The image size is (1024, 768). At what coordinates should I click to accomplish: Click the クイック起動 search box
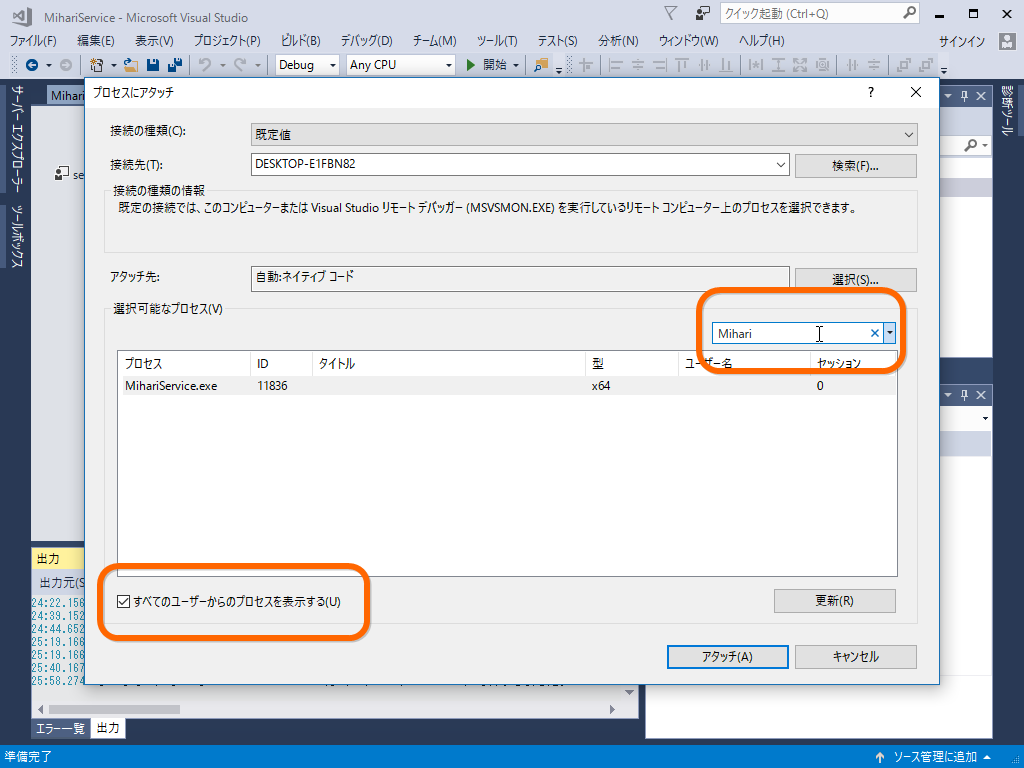[x=820, y=13]
